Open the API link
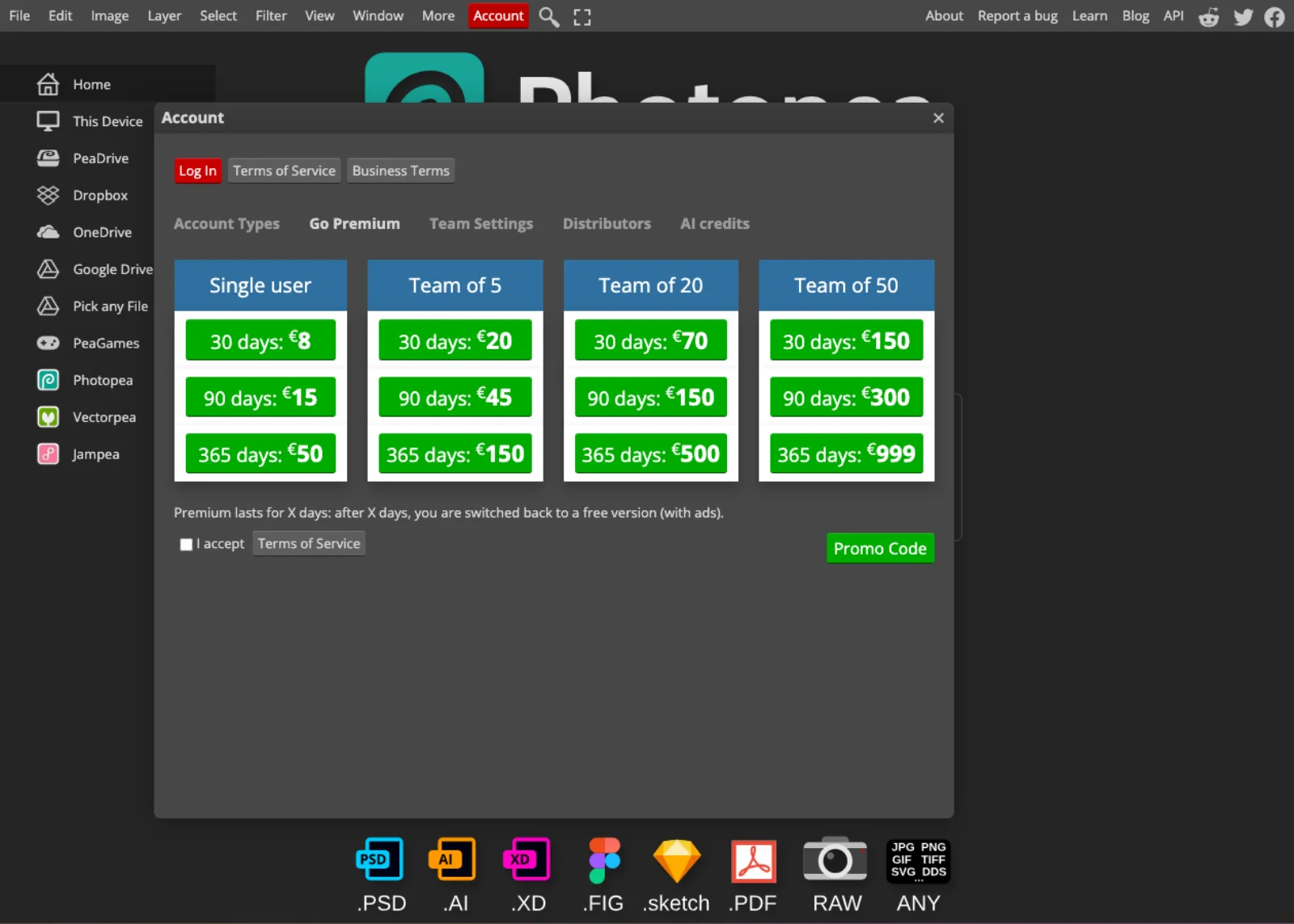Viewport: 1294px width, 924px height. pyautogui.click(x=1173, y=15)
